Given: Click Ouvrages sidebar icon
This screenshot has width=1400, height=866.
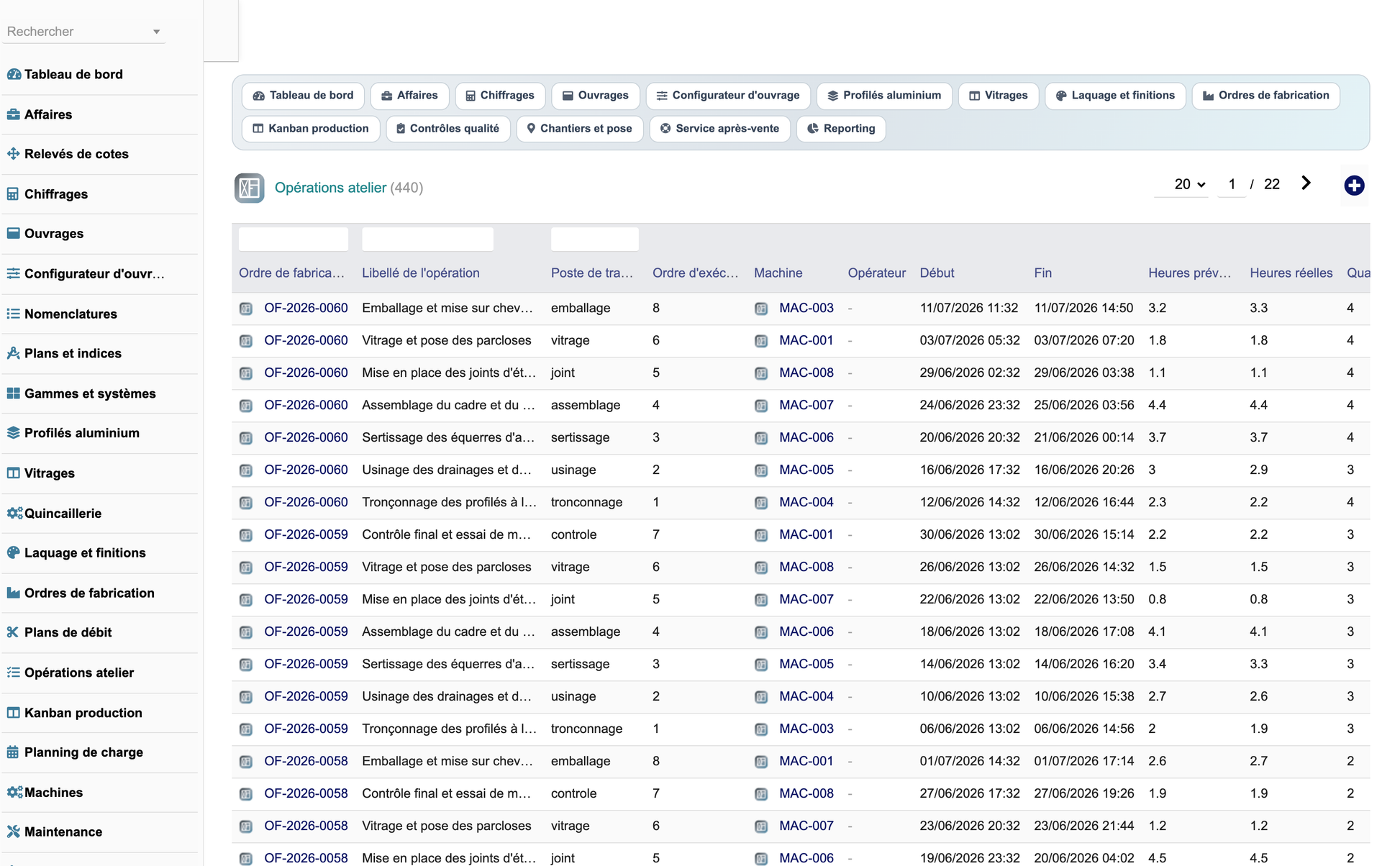Looking at the screenshot, I should tap(14, 234).
